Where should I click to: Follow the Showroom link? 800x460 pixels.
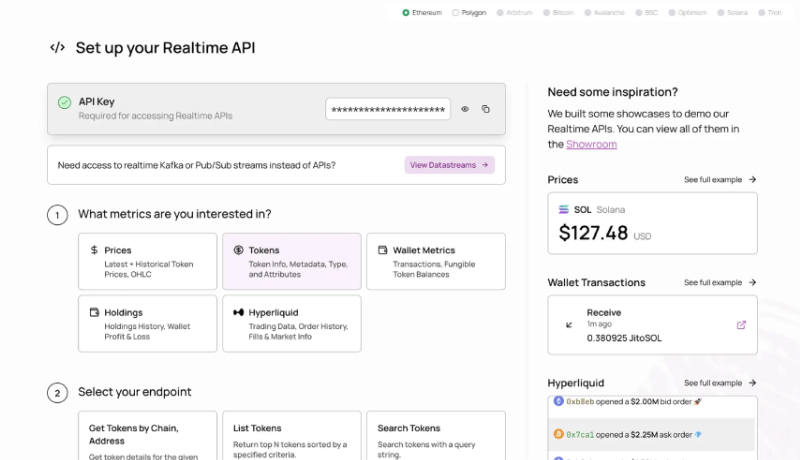tap(591, 144)
